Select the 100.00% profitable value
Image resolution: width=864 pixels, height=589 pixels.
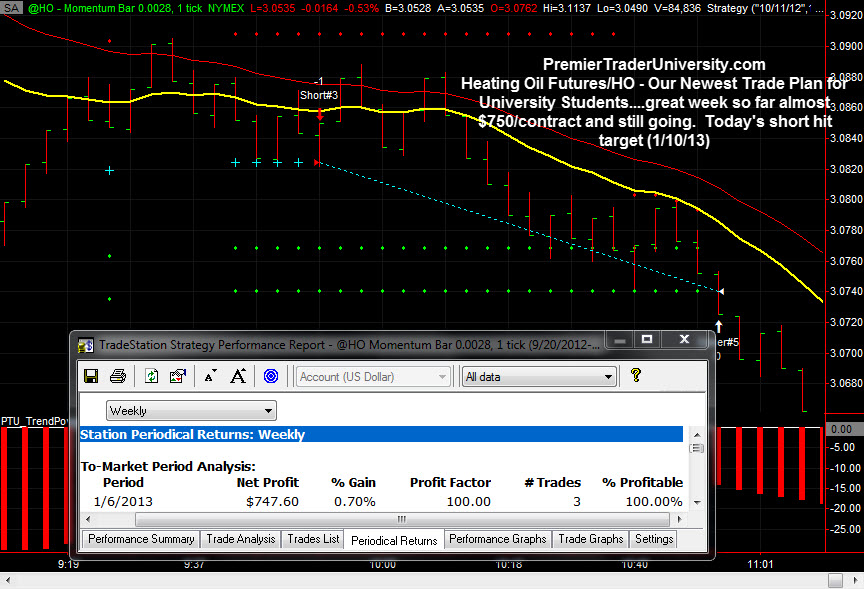point(654,501)
